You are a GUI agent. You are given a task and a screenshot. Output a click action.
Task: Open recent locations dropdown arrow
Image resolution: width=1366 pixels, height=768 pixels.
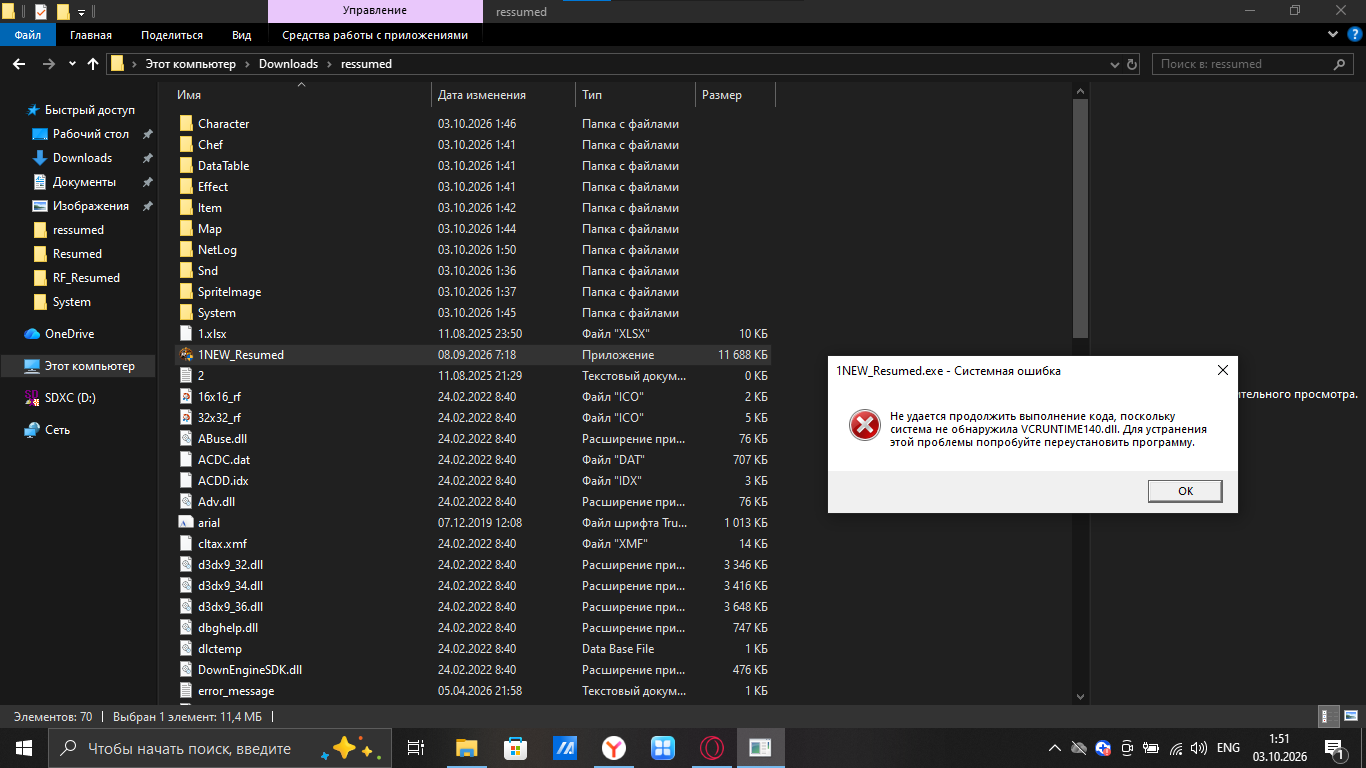(72, 64)
